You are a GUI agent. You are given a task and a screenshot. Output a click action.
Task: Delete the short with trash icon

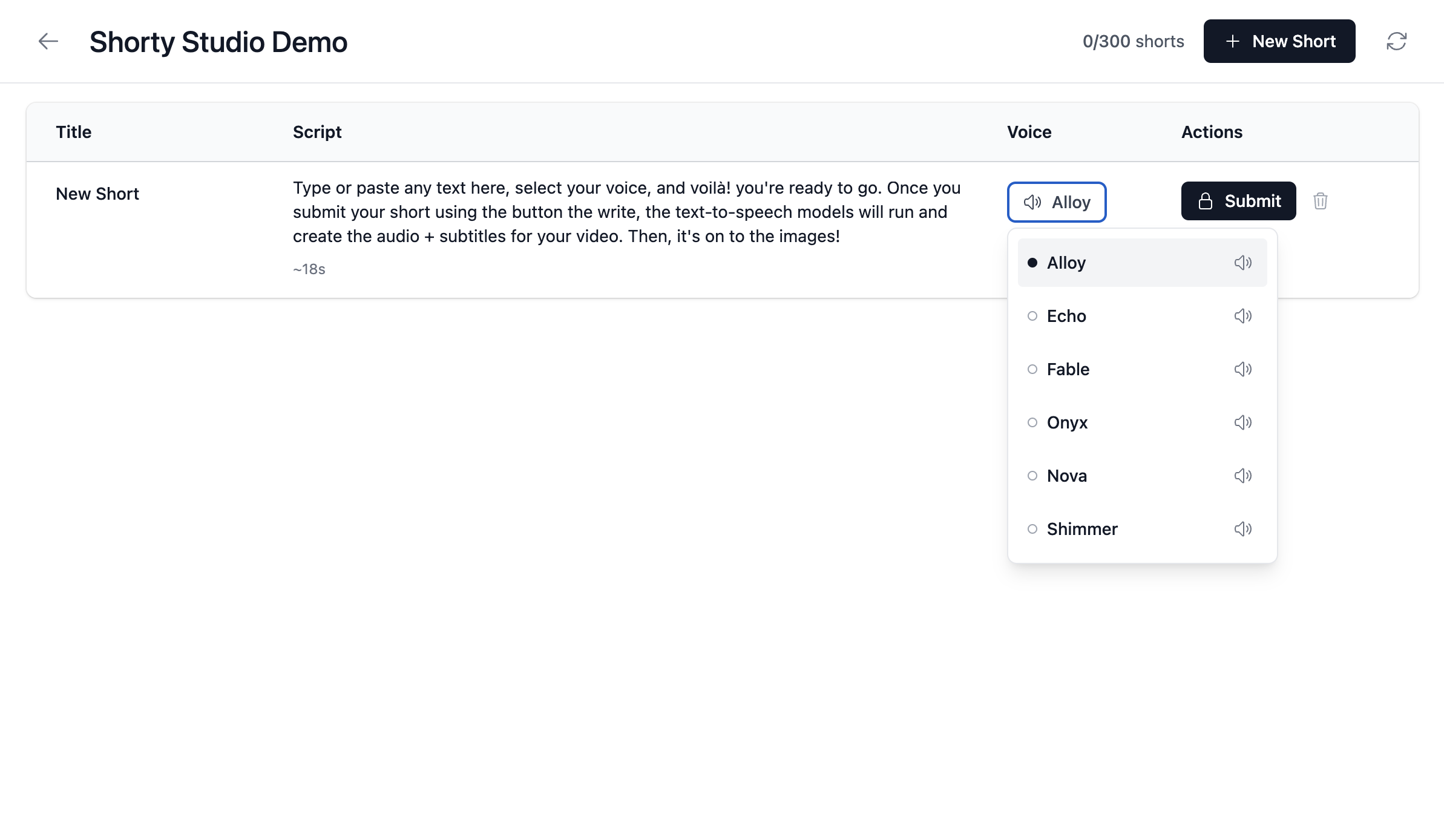[1320, 201]
